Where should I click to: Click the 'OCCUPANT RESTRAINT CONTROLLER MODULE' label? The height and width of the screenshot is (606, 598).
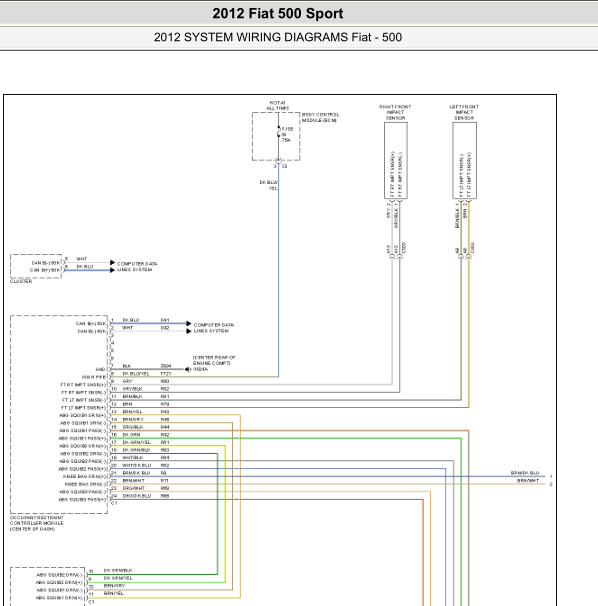tap(37, 523)
